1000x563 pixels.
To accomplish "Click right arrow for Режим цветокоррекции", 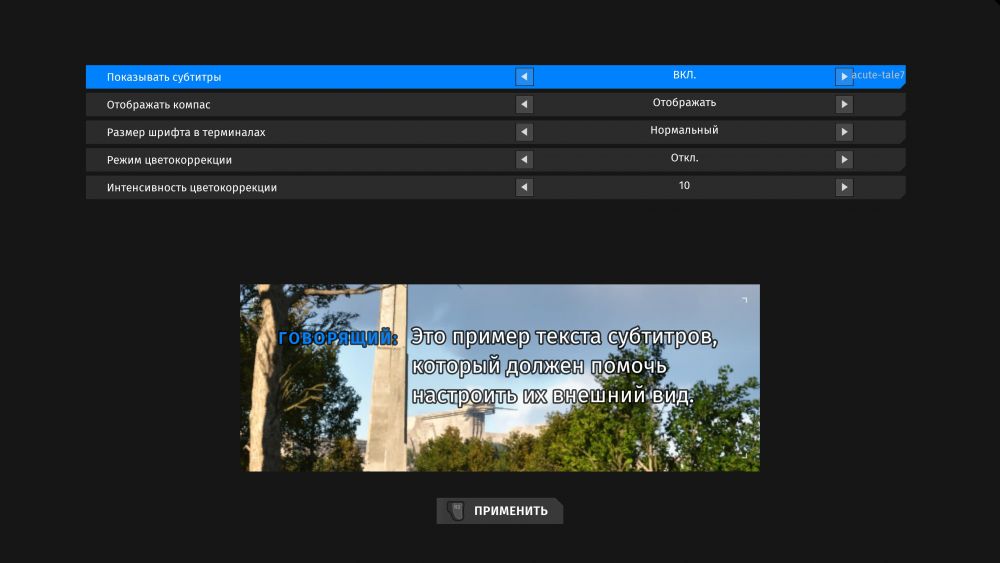I will click(844, 159).
